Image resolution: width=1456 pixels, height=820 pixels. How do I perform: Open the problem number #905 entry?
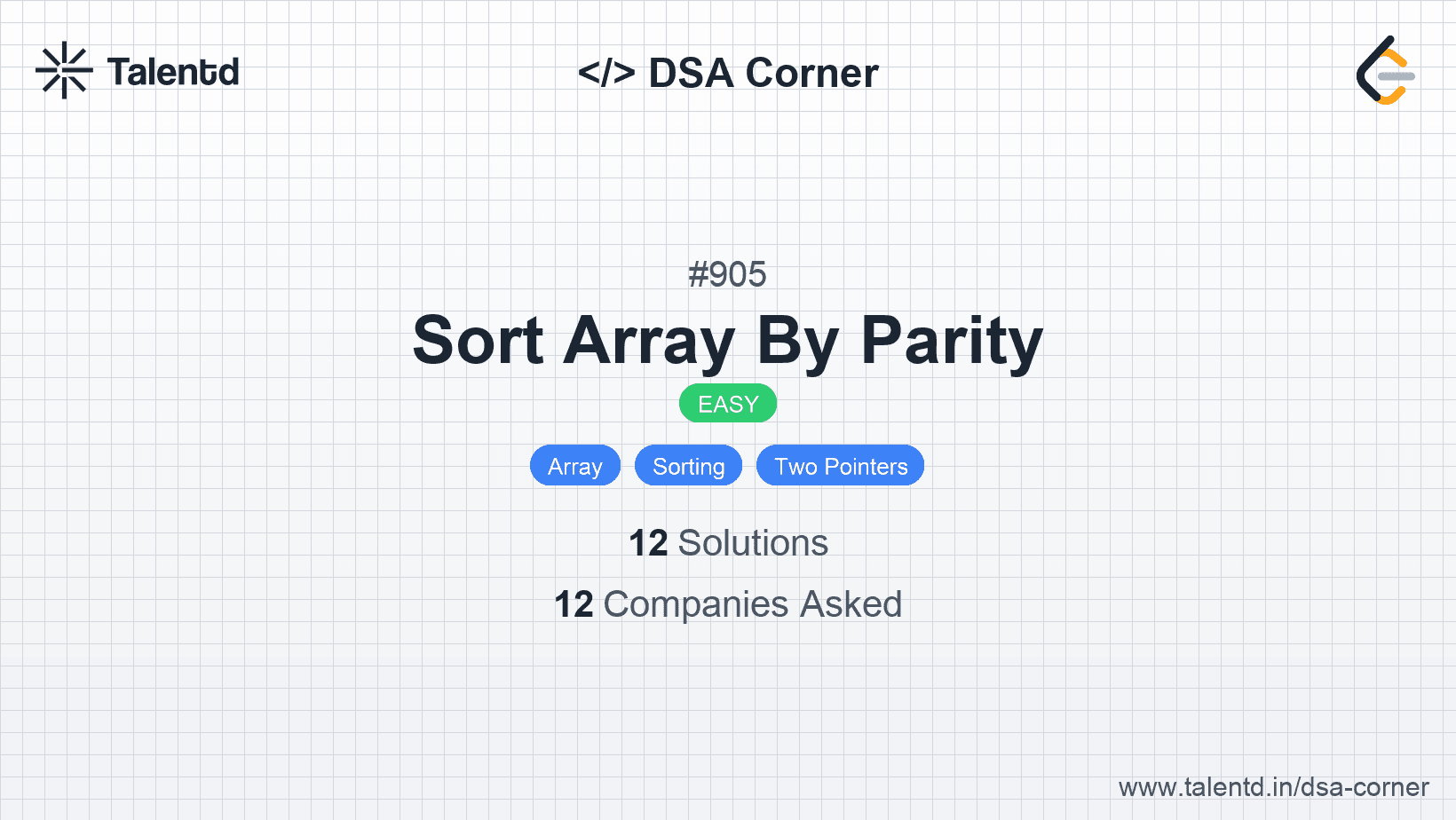728,274
